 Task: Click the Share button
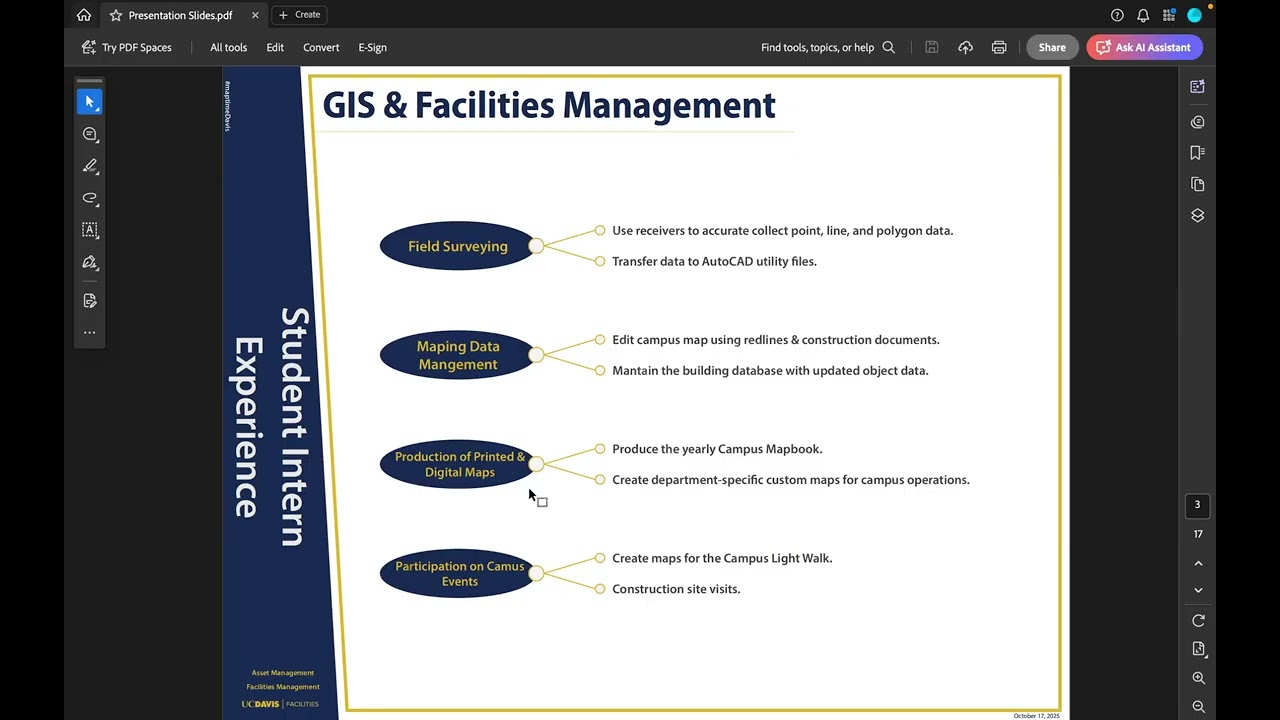[x=1052, y=47]
